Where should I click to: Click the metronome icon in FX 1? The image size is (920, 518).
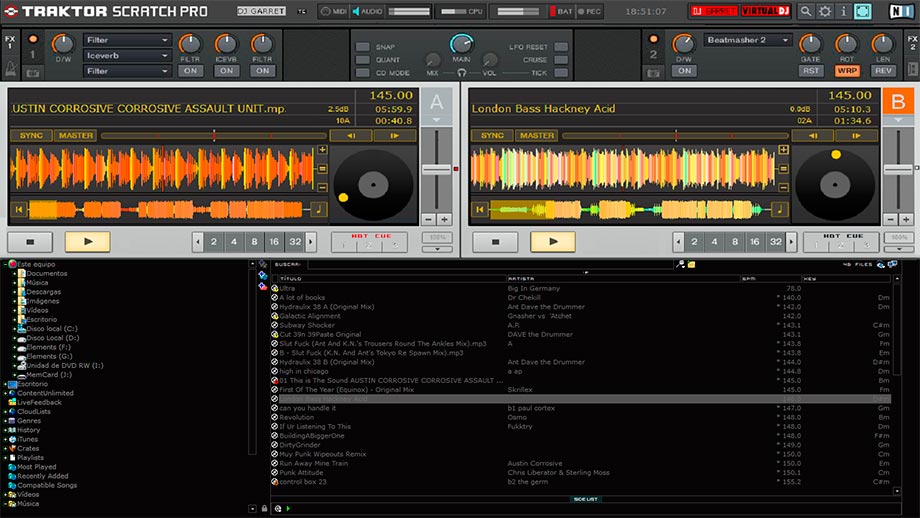click(x=11, y=67)
